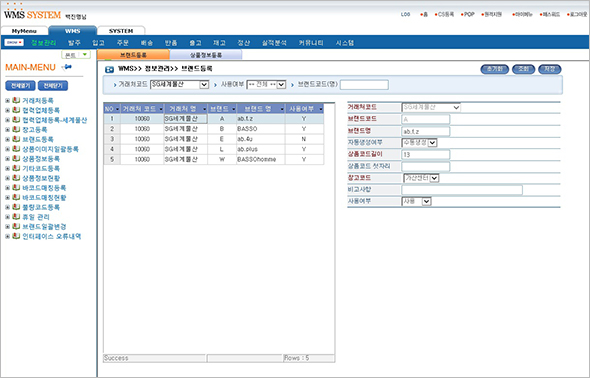Viewport: 590px width, 378px height.
Task: Click the book icon beside 상품정보현황
Action: (16, 178)
